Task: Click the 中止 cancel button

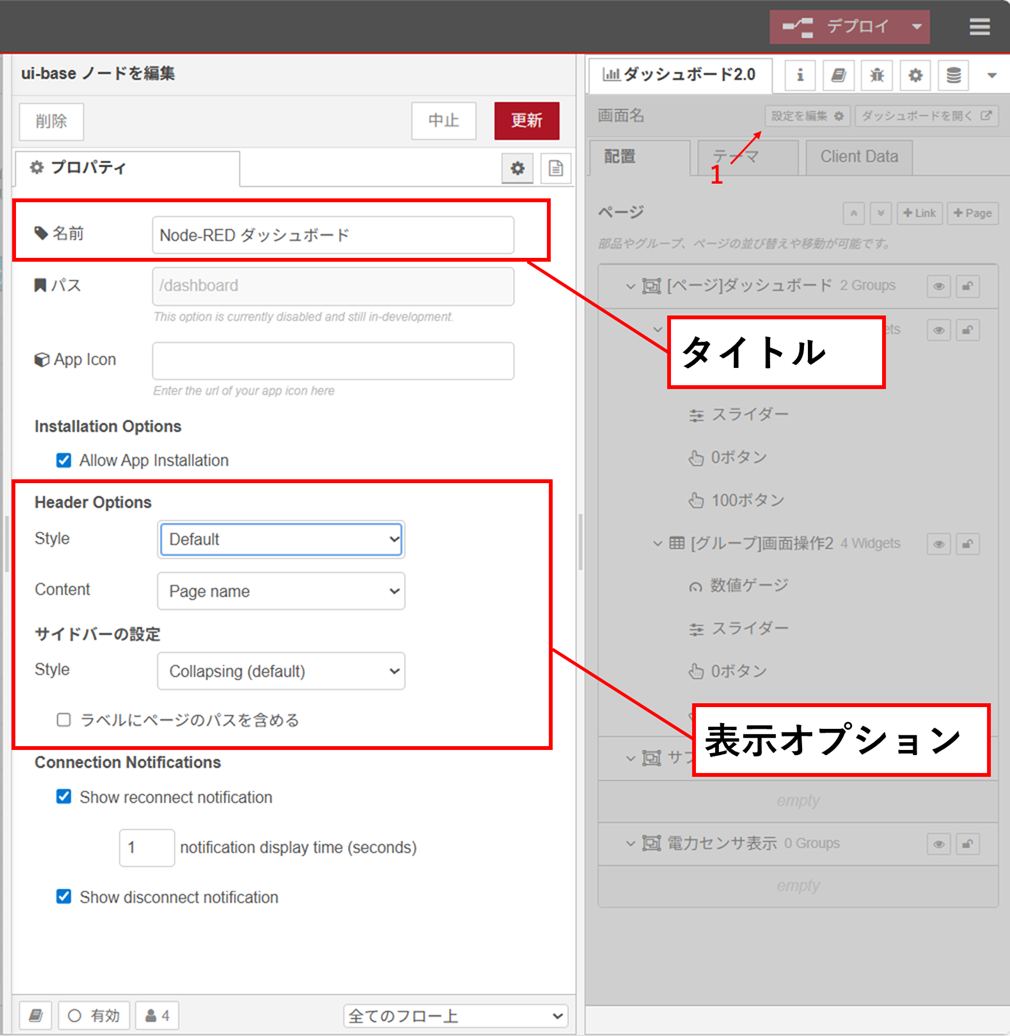Action: pos(443,121)
